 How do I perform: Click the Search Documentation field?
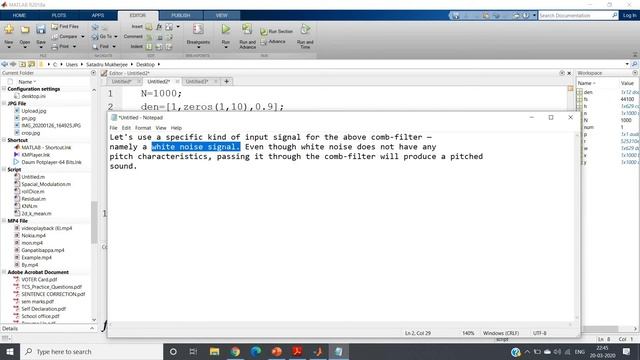(576, 16)
